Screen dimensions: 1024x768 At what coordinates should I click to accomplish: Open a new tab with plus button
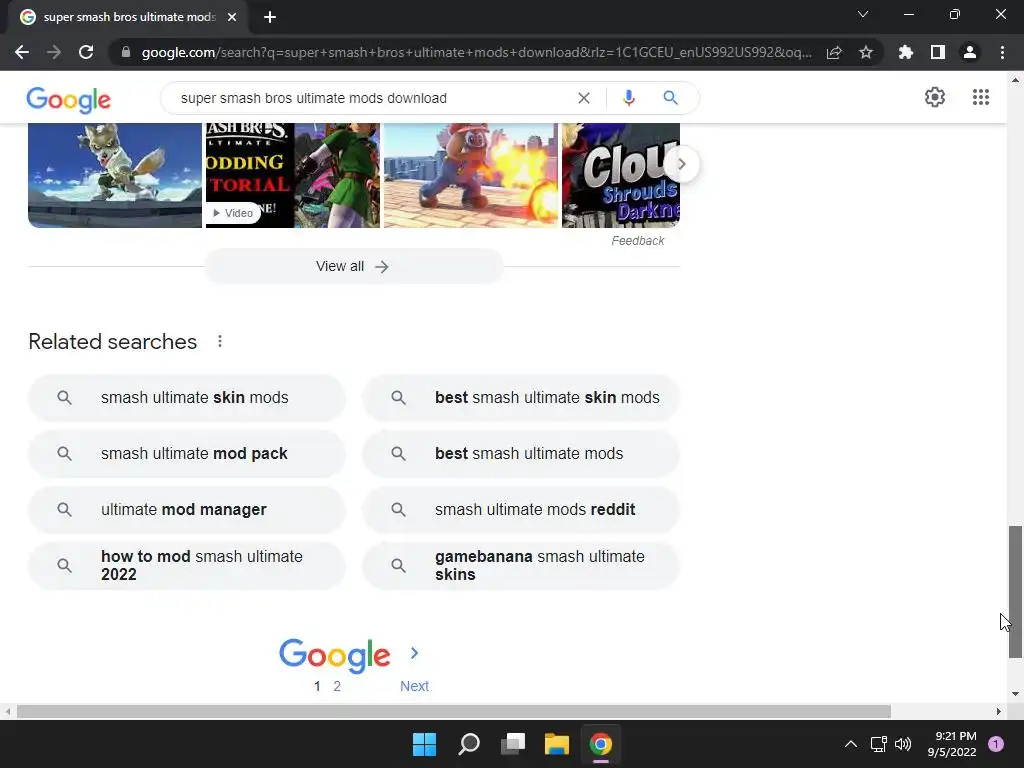(270, 17)
